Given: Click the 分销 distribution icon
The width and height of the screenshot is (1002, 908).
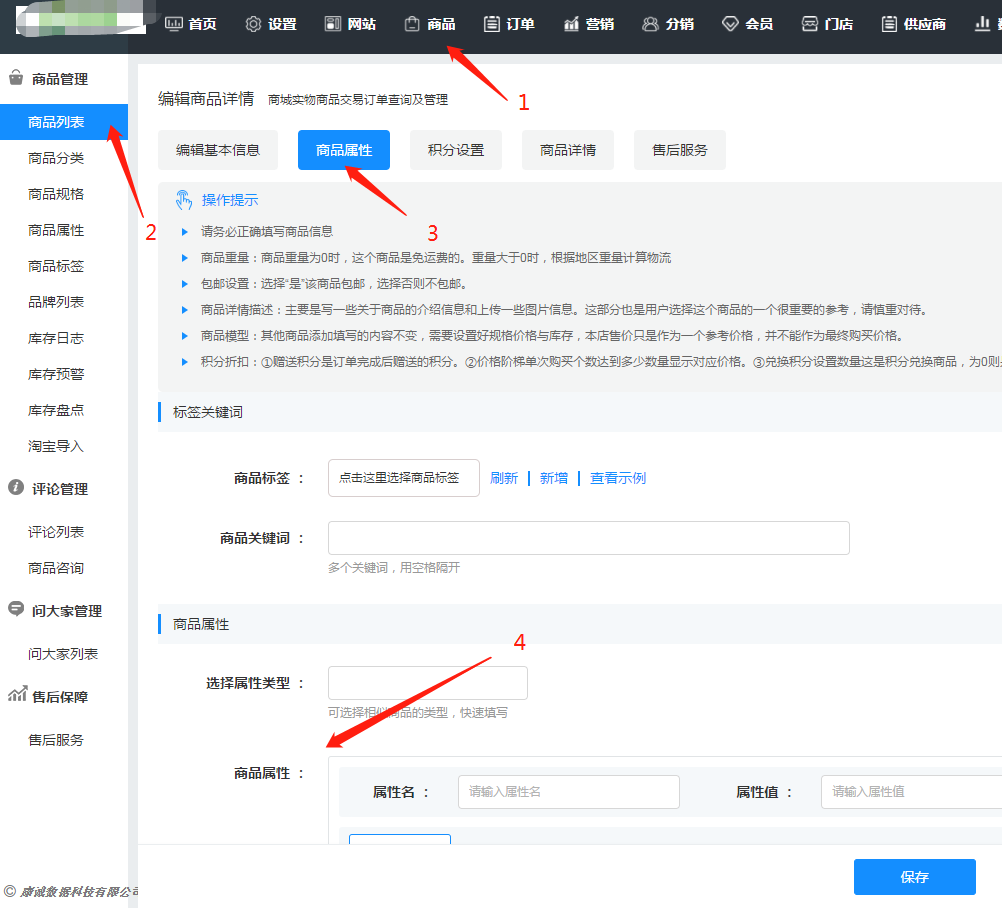Looking at the screenshot, I should [651, 24].
